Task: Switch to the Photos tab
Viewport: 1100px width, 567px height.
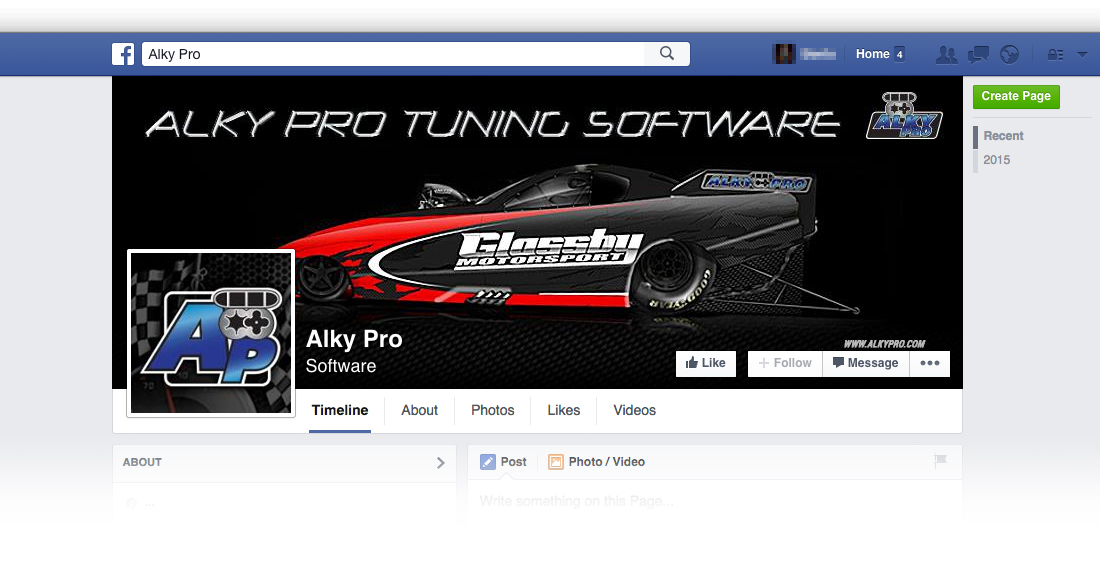Action: pyautogui.click(x=492, y=411)
